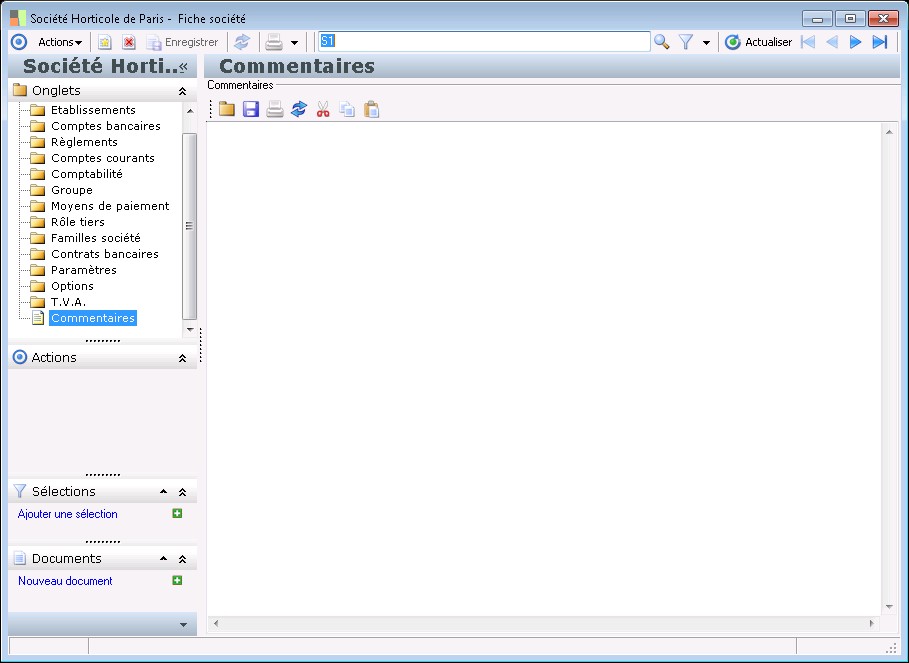Collapse the Actions side panel
Image resolution: width=909 pixels, height=663 pixels.
click(x=183, y=358)
